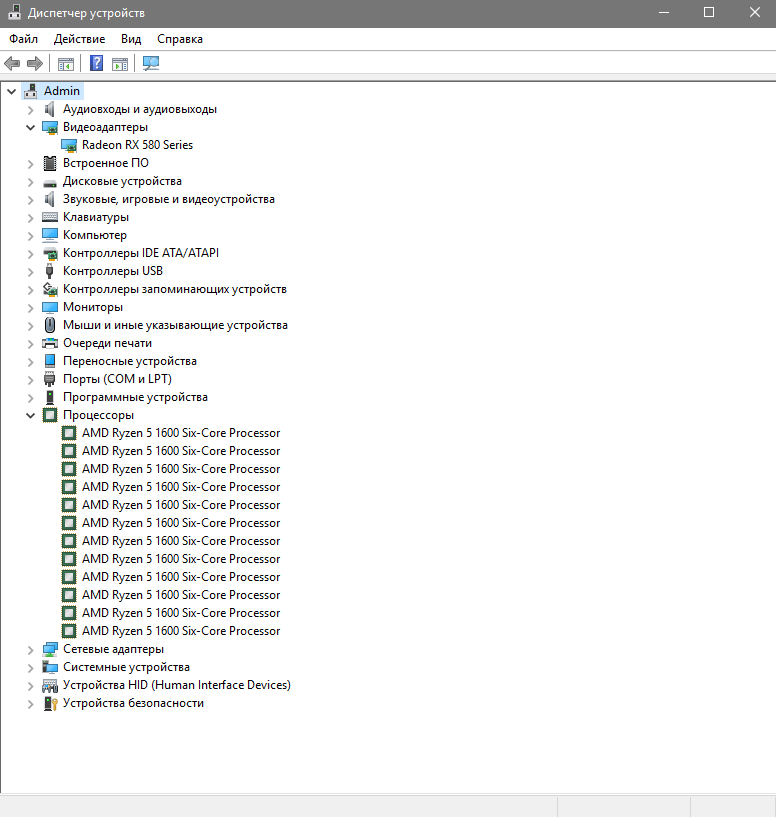776x817 pixels.
Task: Minimize the Диспетчер устройств window
Action: click(x=664, y=12)
